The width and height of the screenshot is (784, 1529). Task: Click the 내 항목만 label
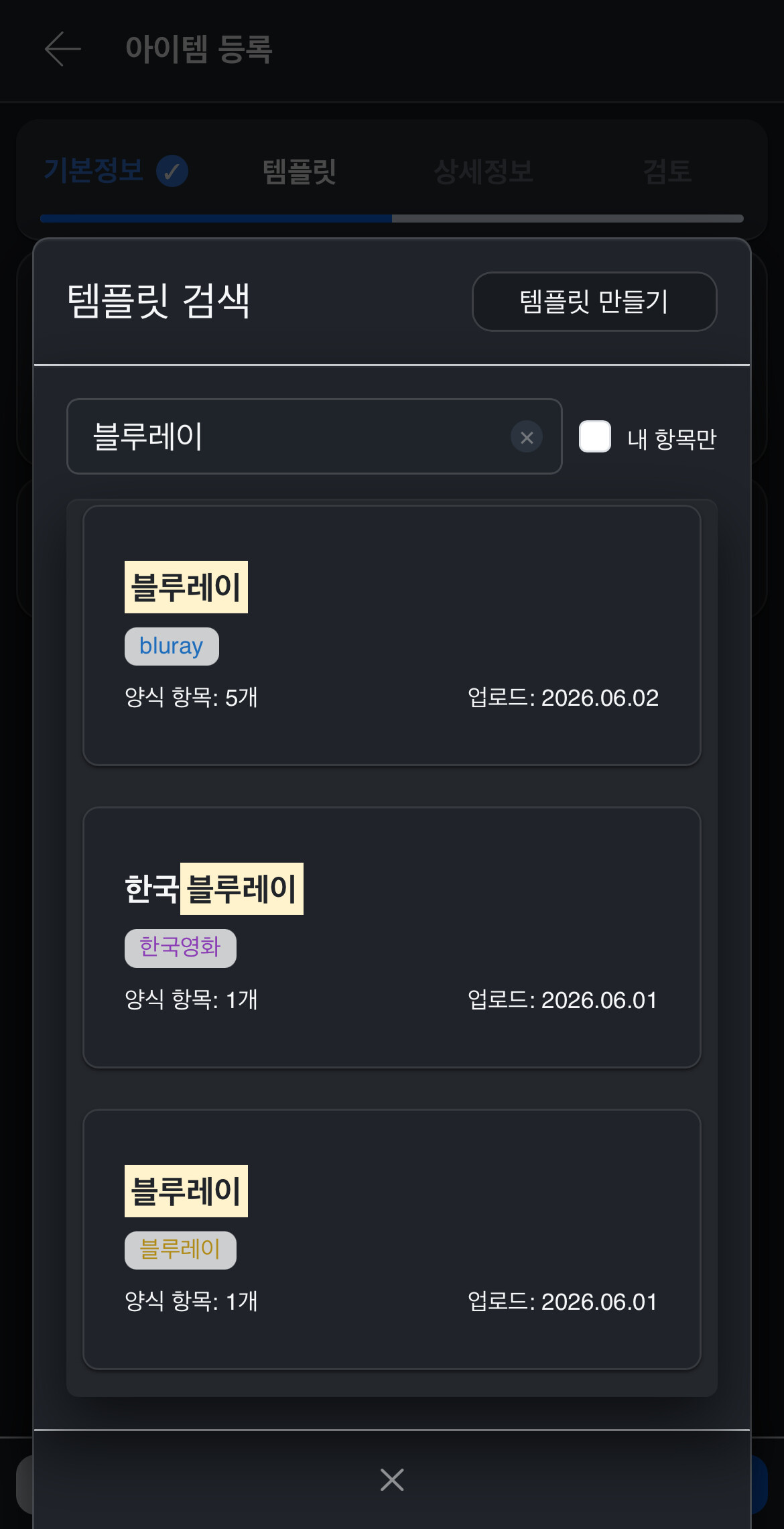tap(672, 439)
